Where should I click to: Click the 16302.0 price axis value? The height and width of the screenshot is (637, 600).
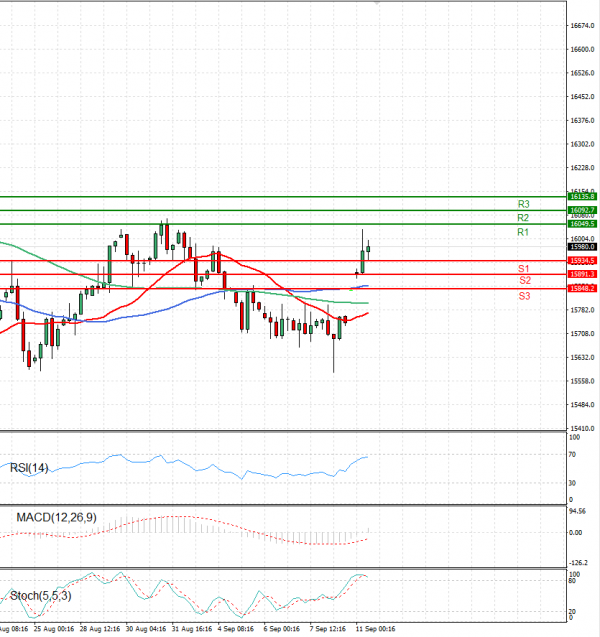[583, 144]
